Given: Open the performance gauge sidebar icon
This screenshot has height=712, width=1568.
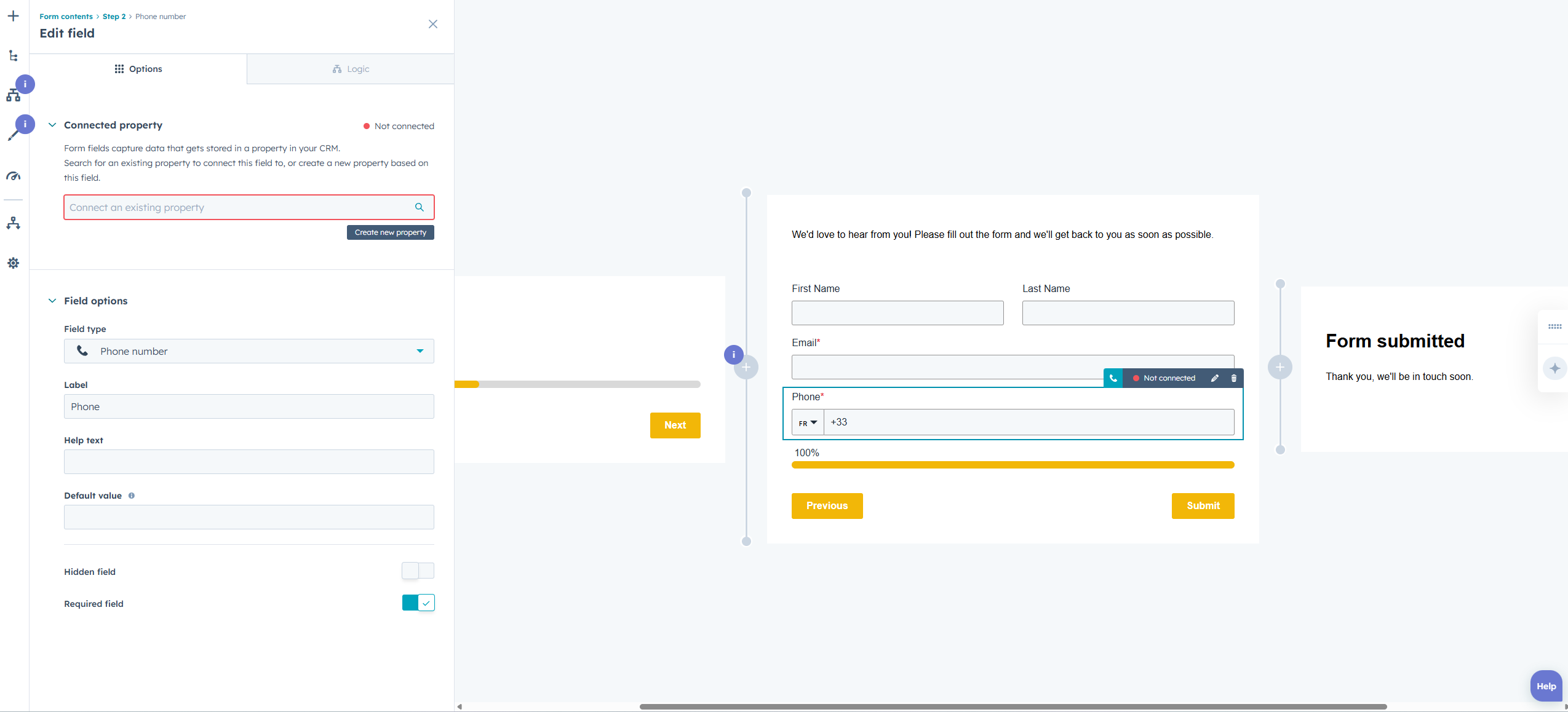Looking at the screenshot, I should click(x=13, y=176).
